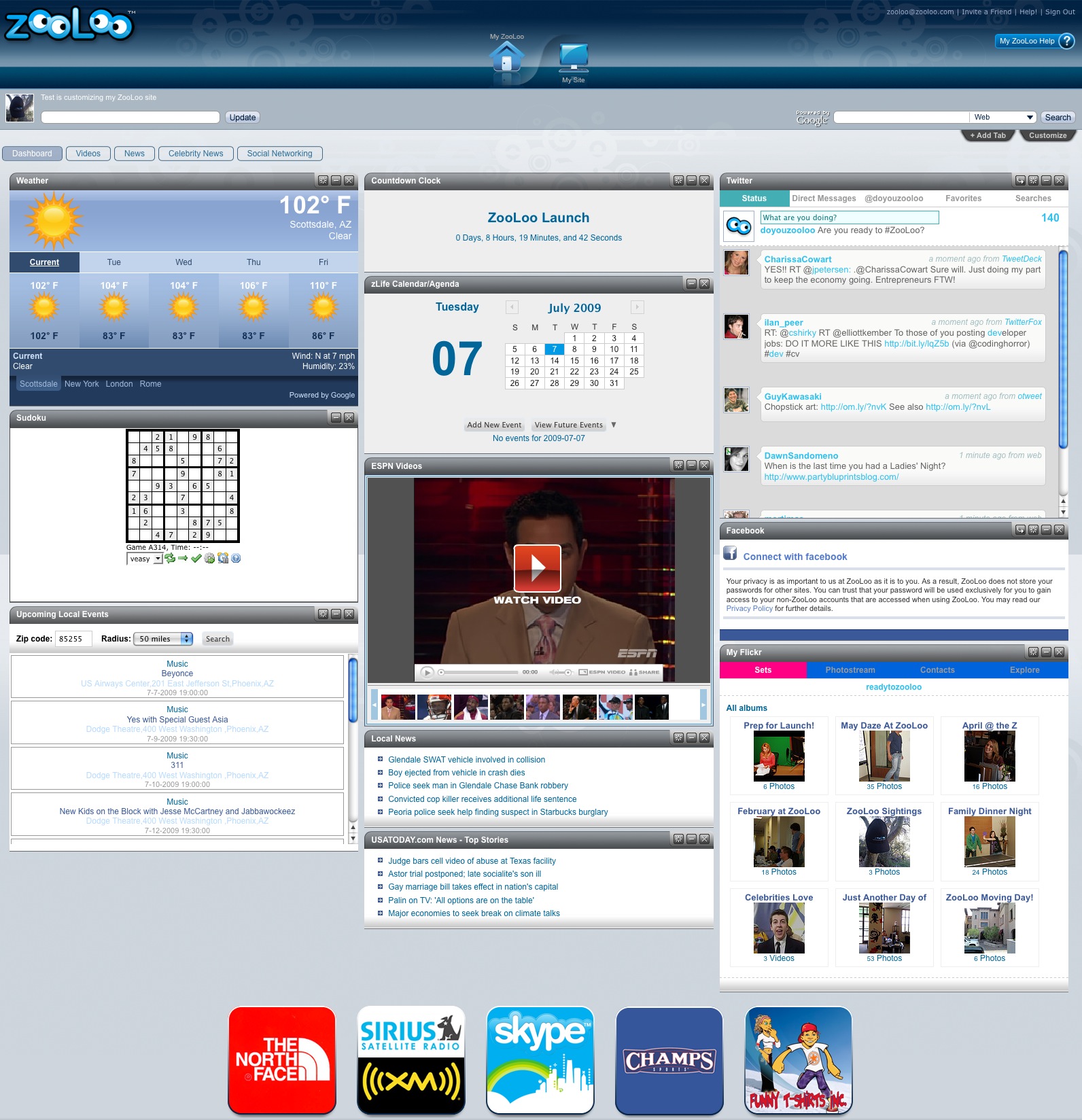
Task: Open the Weather widget settings icon
Action: point(323,181)
